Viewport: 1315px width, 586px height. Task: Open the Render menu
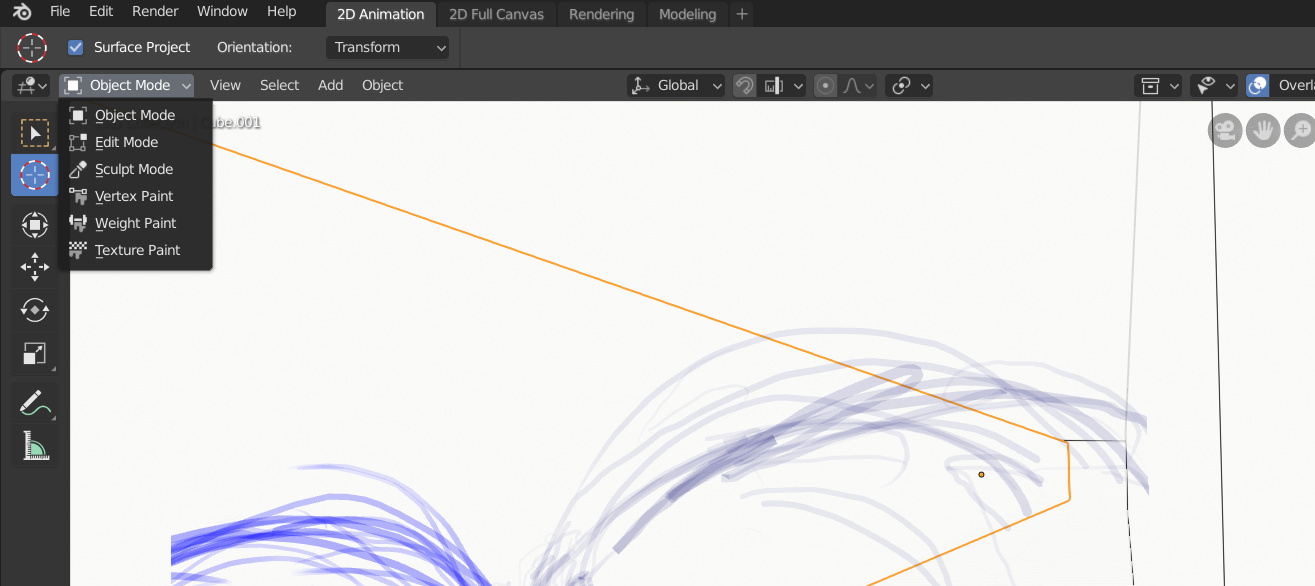tap(154, 11)
